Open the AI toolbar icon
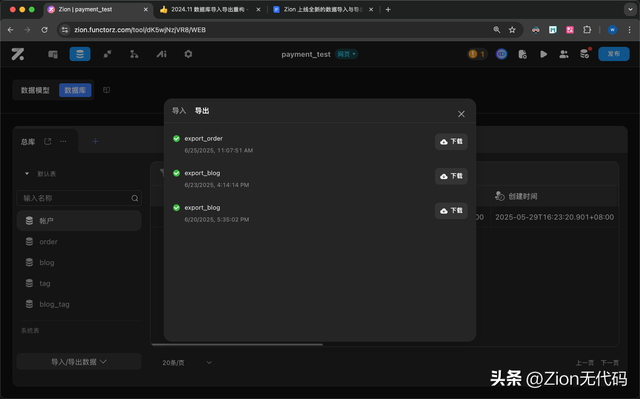Screen dimensions: 640x399 162,54
